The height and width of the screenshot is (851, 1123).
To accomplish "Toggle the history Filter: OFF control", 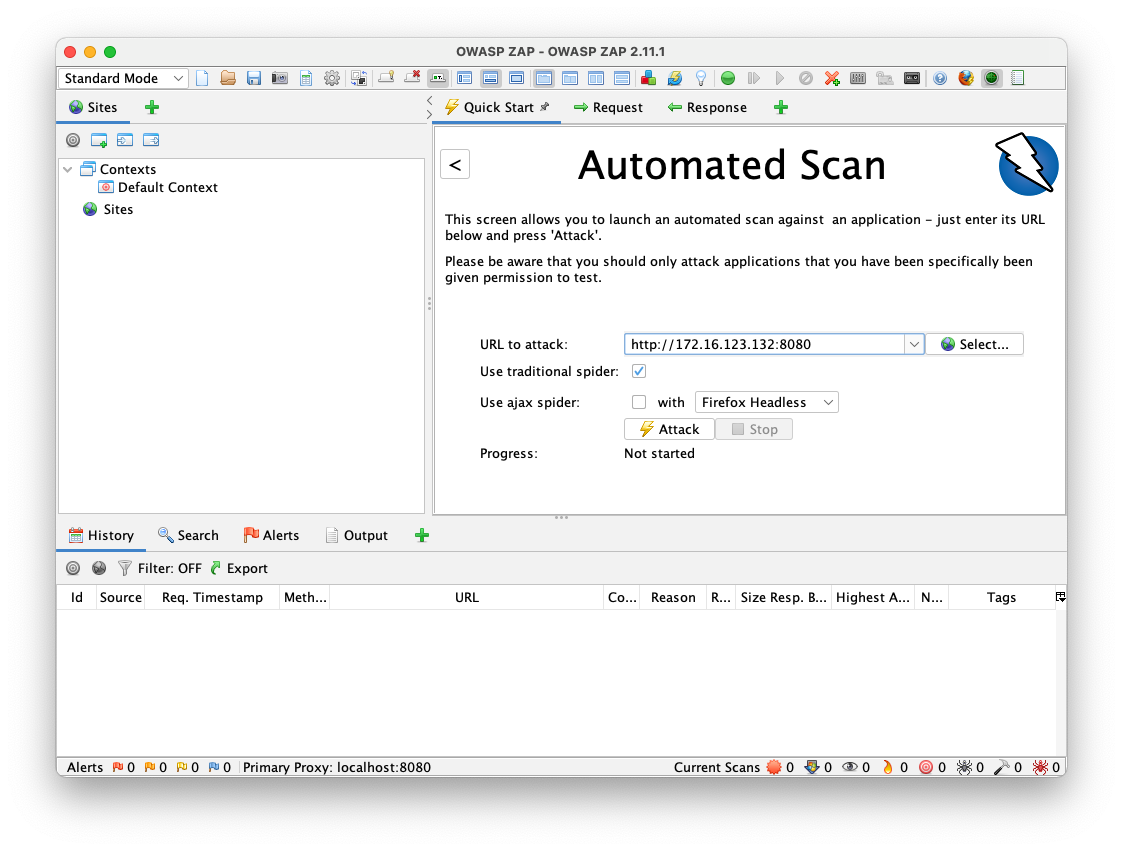I will pos(159,568).
